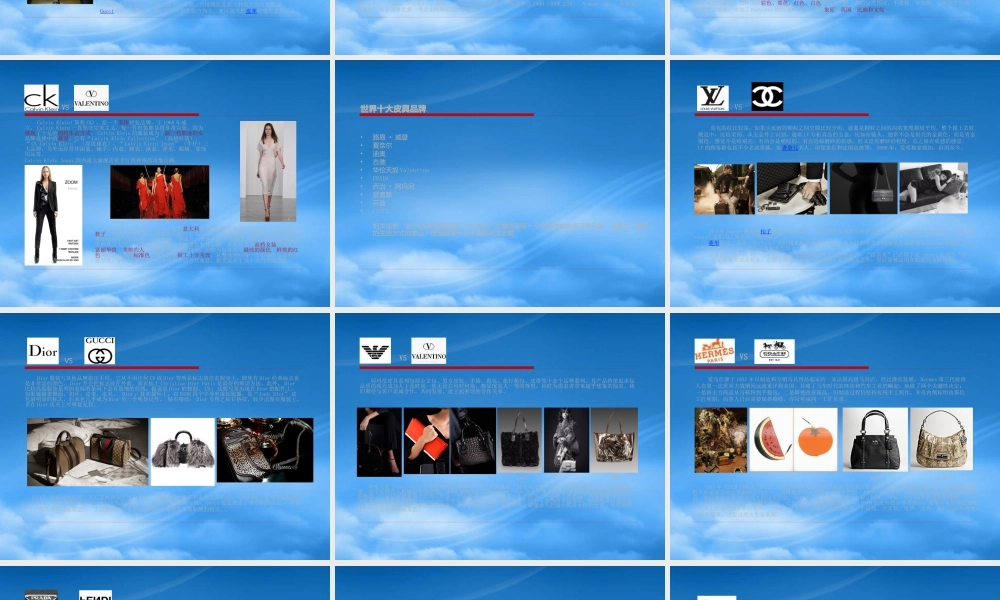Click the Valentino logo next to Armani
The image size is (1000, 600).
pos(429,351)
